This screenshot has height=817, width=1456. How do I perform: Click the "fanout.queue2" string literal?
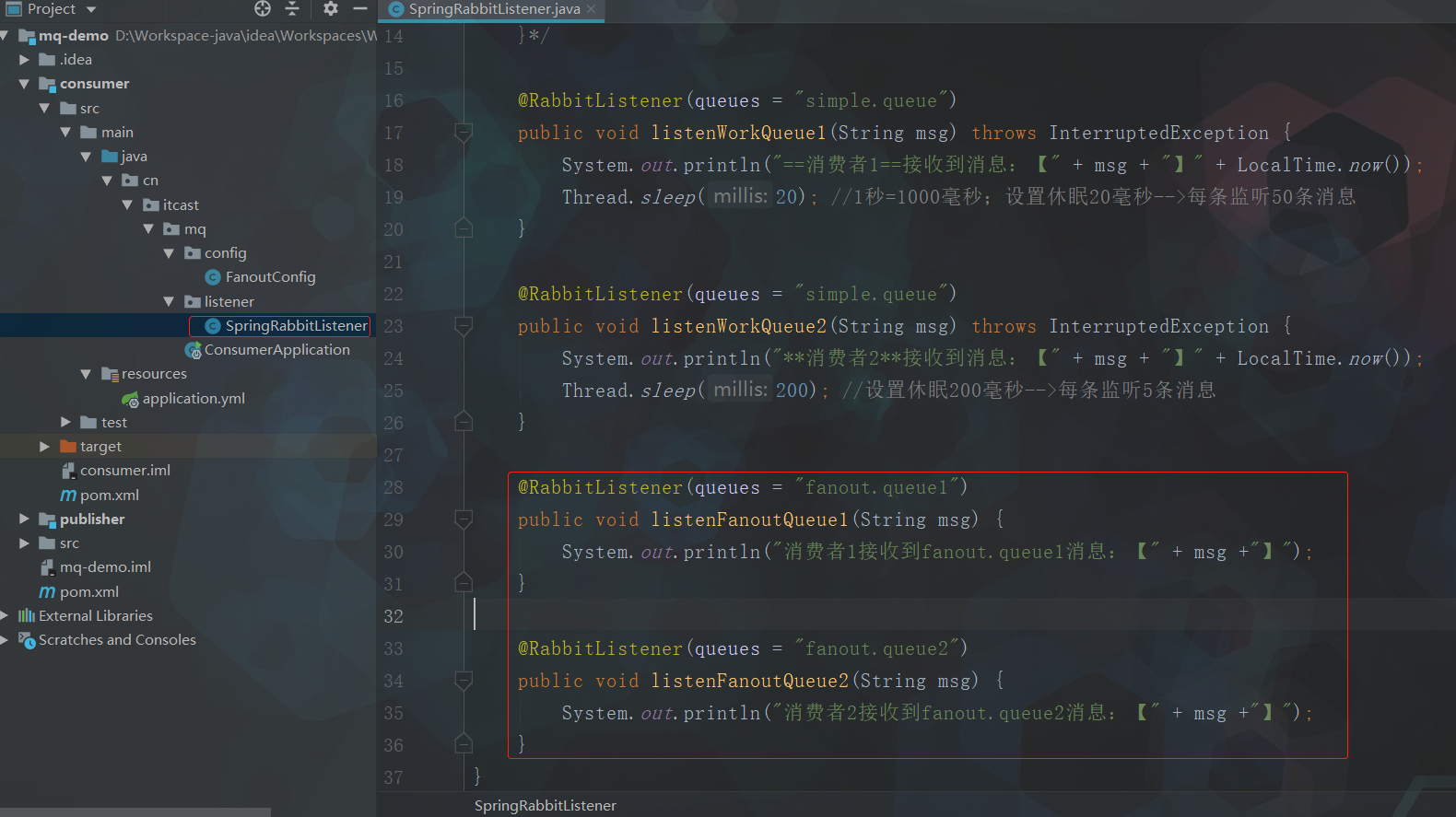[882, 648]
